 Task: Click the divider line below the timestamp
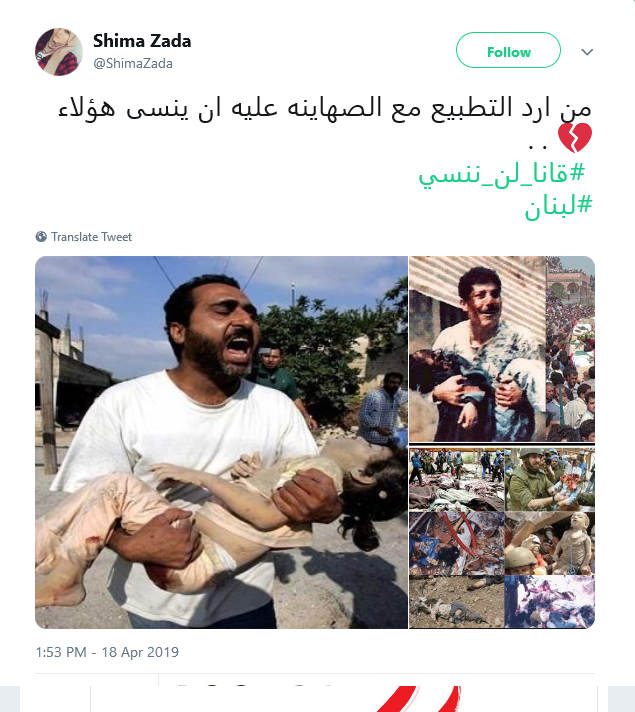tap(315, 674)
